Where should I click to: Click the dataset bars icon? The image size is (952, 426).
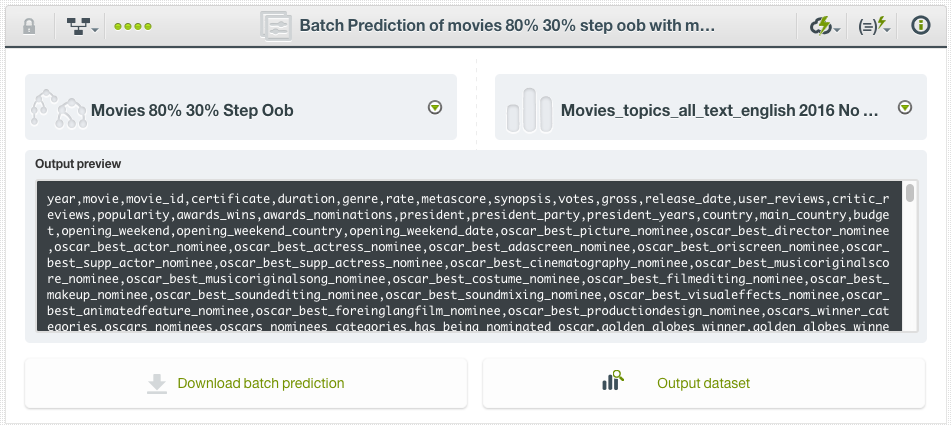528,110
